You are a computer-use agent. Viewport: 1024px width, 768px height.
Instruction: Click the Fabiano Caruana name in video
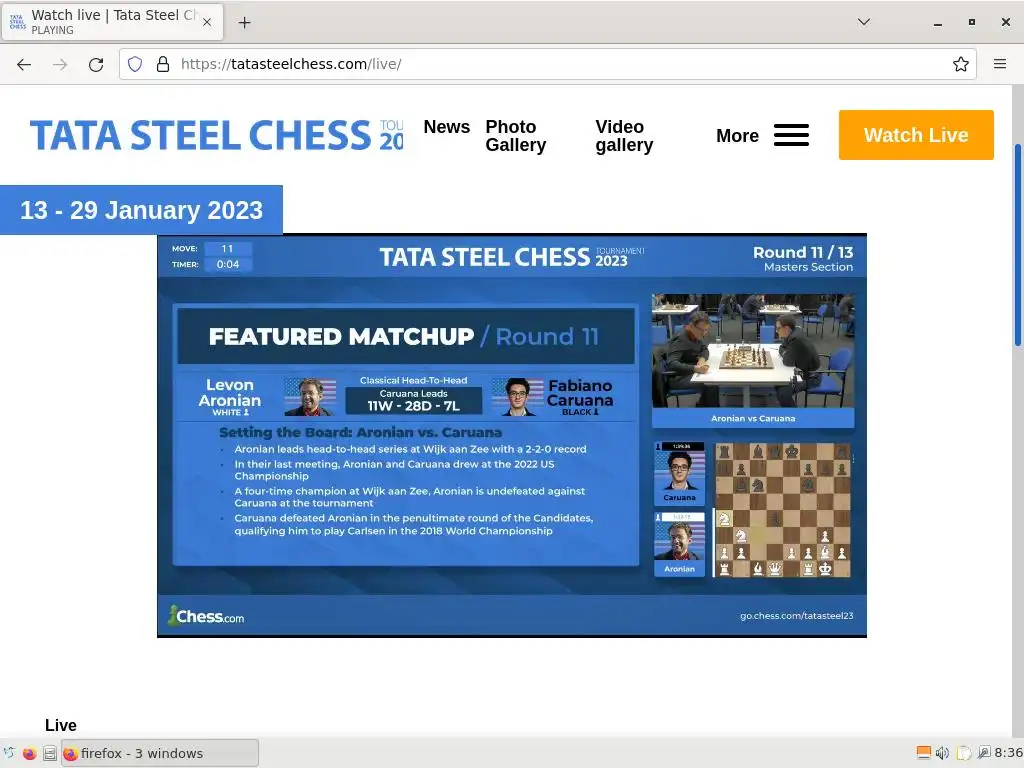[x=580, y=393]
